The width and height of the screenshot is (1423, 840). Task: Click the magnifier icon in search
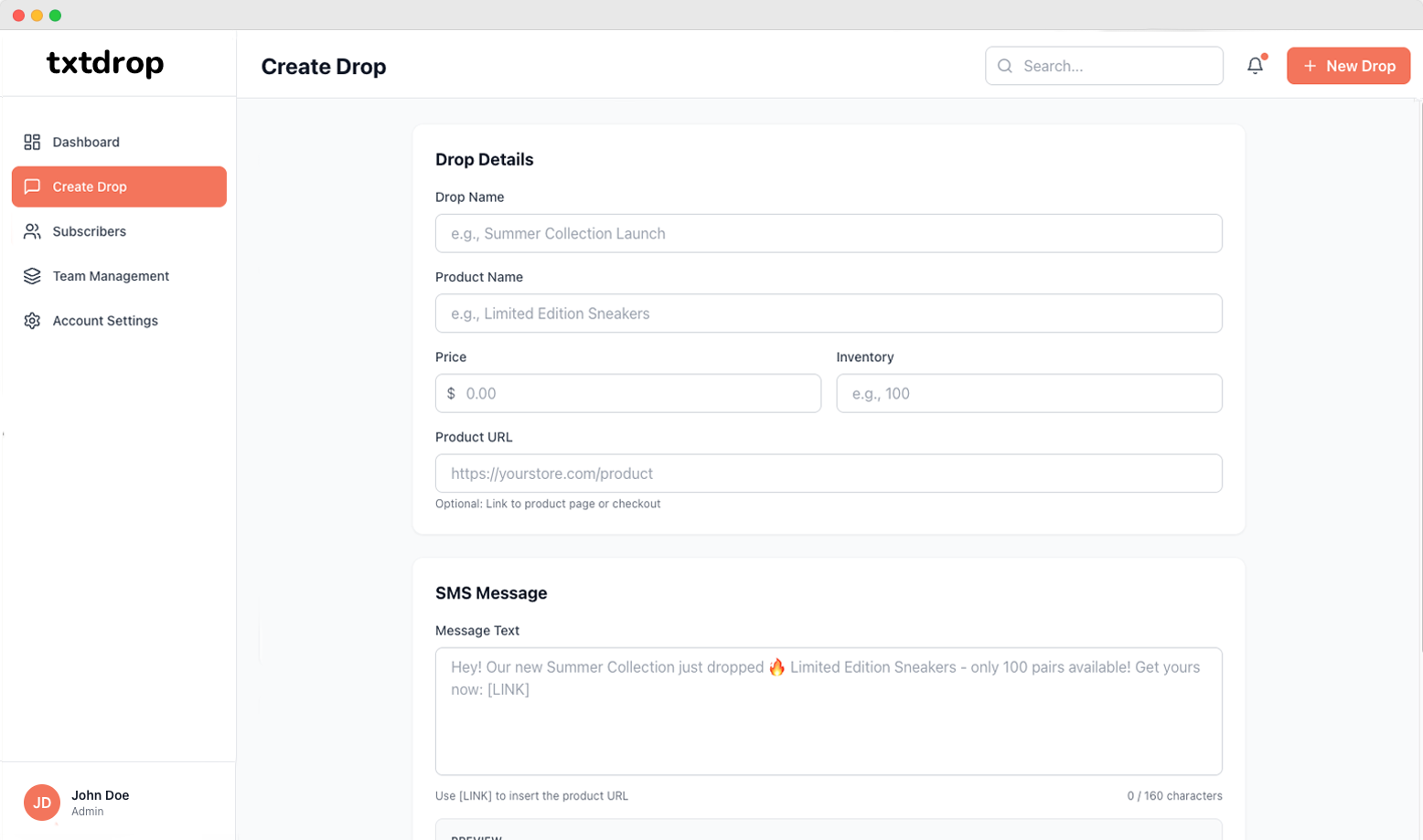1005,66
